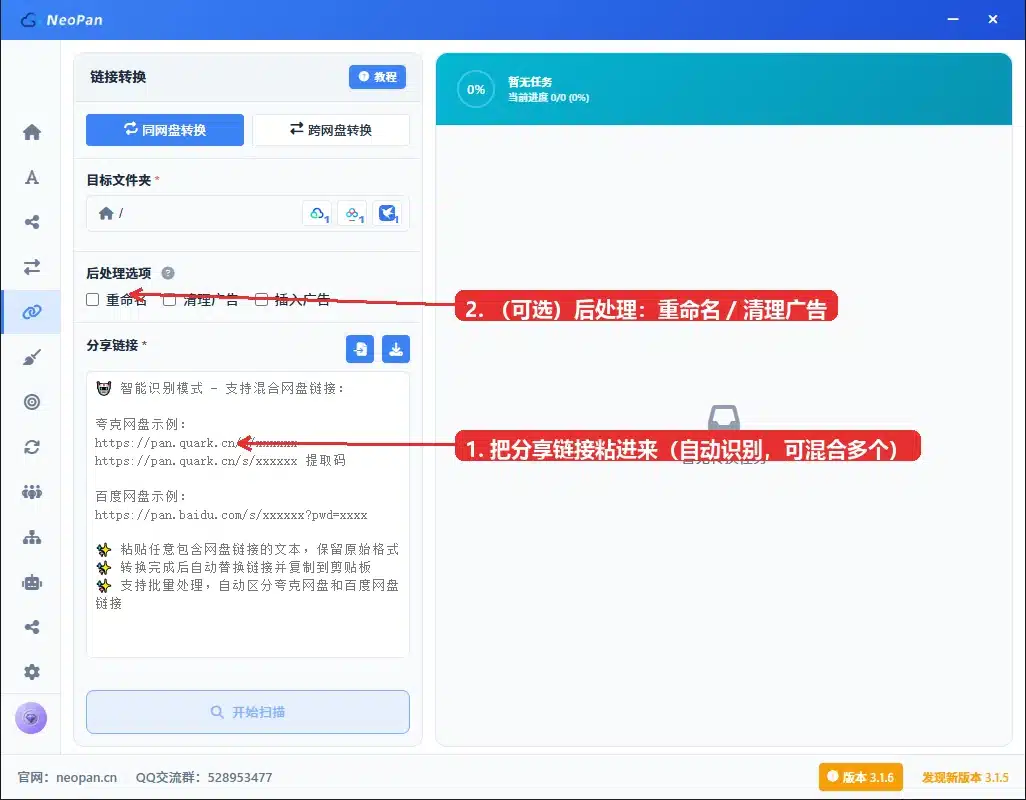Click inside the share link text area
This screenshot has height=800, width=1026.
[x=248, y=514]
